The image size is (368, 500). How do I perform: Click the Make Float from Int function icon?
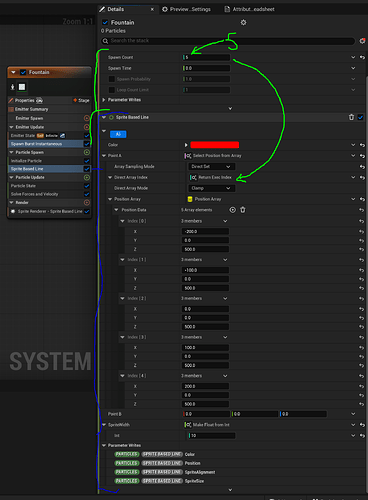[x=188, y=425]
